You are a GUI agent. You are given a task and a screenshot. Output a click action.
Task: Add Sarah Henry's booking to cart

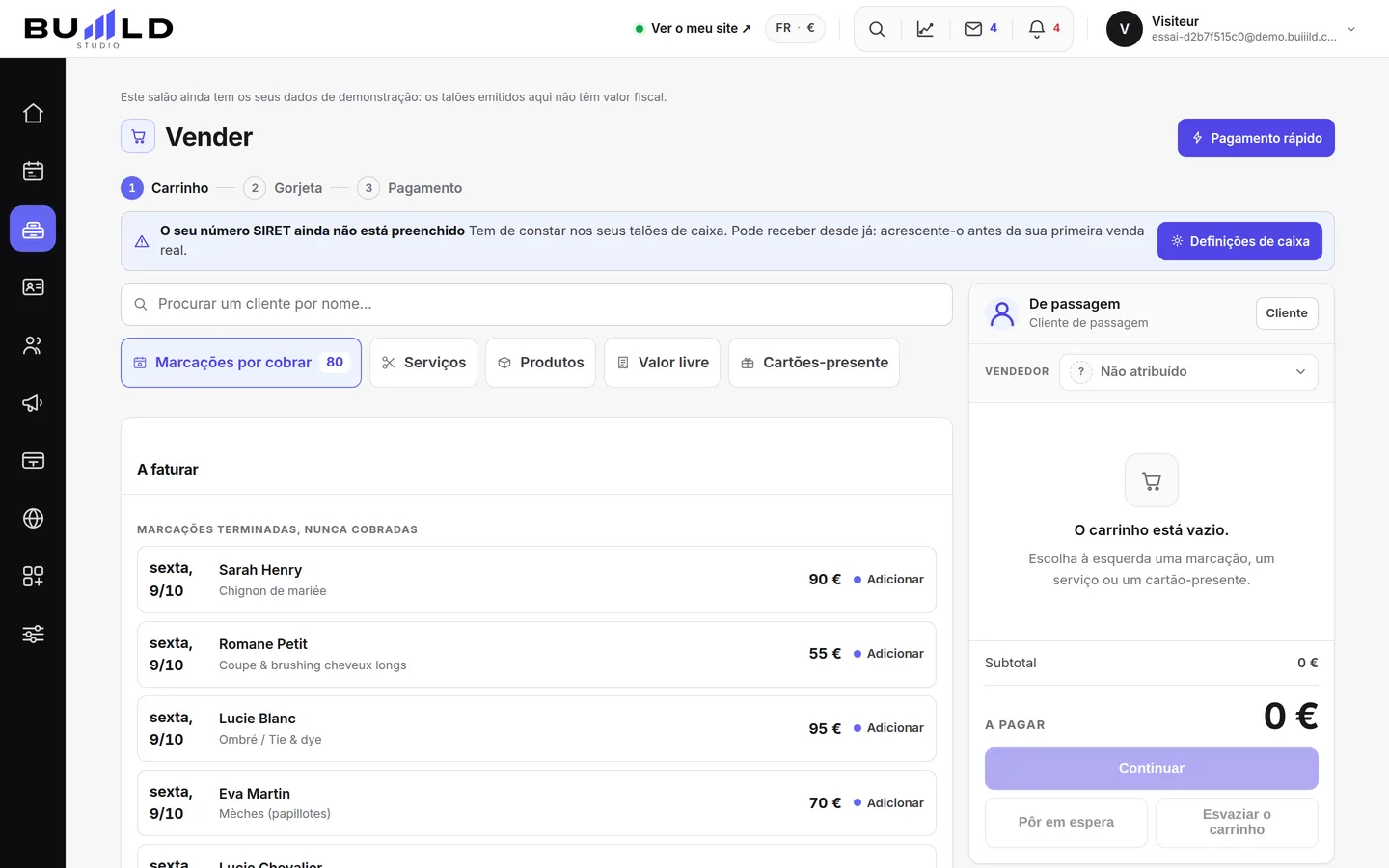(x=888, y=580)
